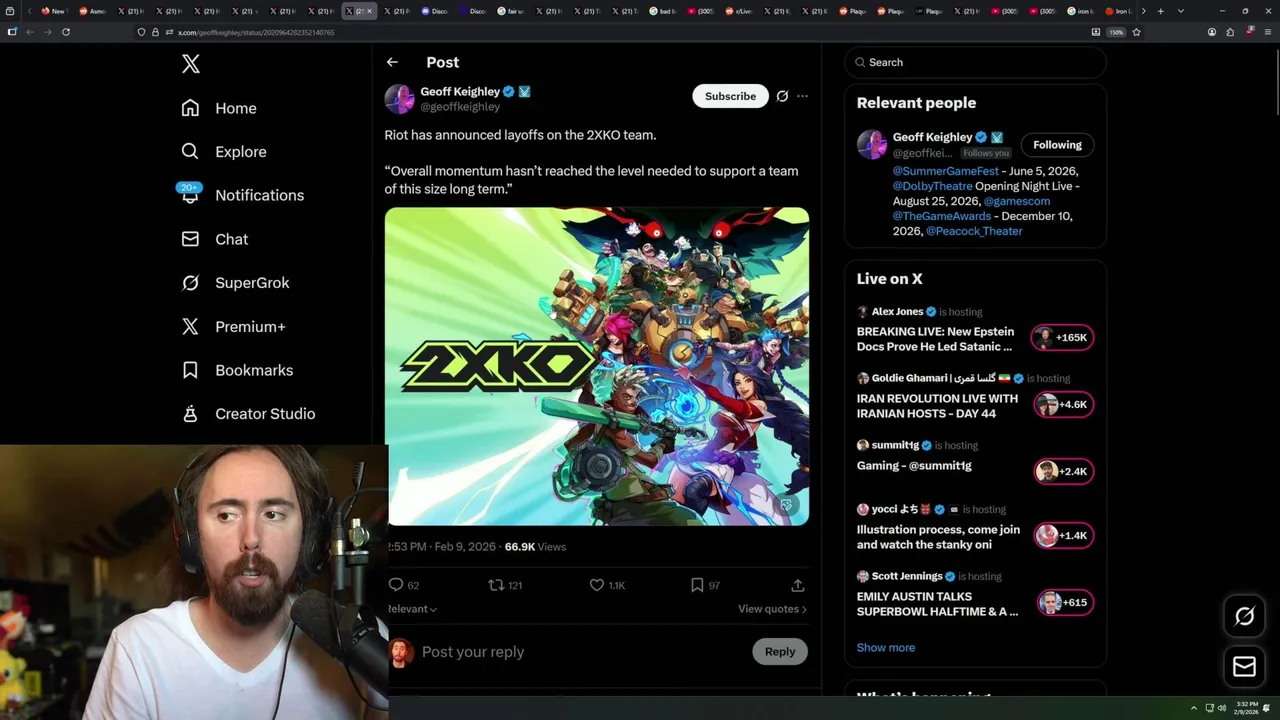Viewport: 1280px width, 720px height.
Task: Open the @Peacock_Theater link
Action: click(x=974, y=231)
